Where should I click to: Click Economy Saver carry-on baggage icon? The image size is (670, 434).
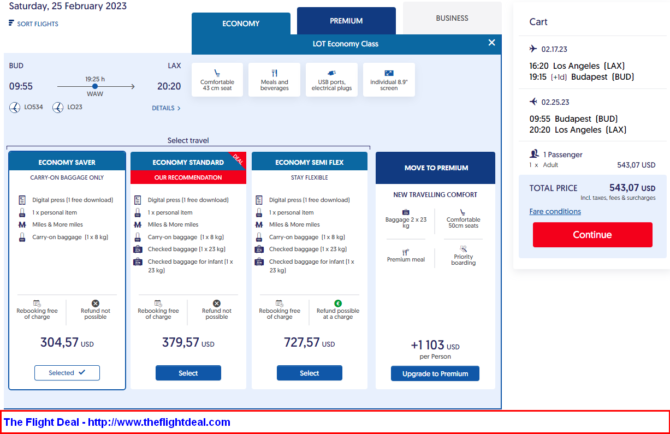click(22, 237)
